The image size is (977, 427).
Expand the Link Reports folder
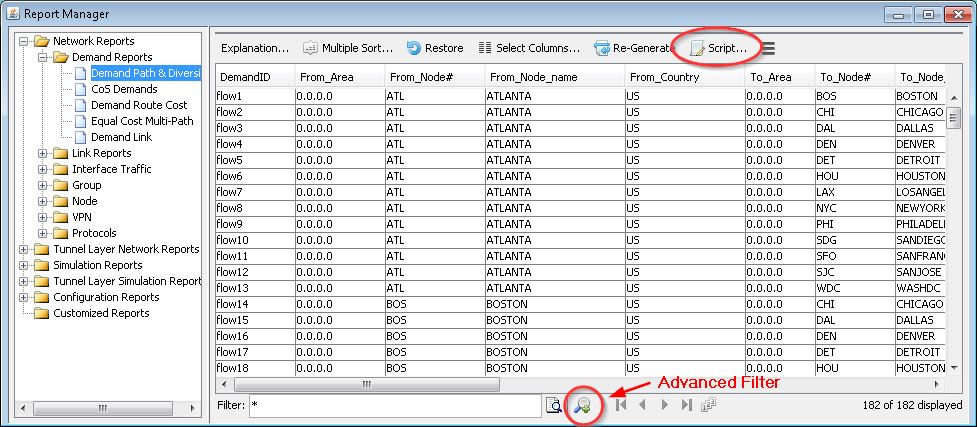click(42, 153)
